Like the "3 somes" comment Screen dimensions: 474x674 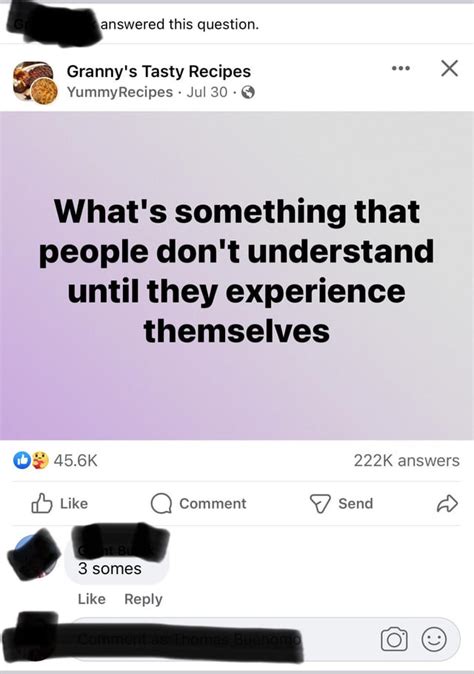pos(92,599)
